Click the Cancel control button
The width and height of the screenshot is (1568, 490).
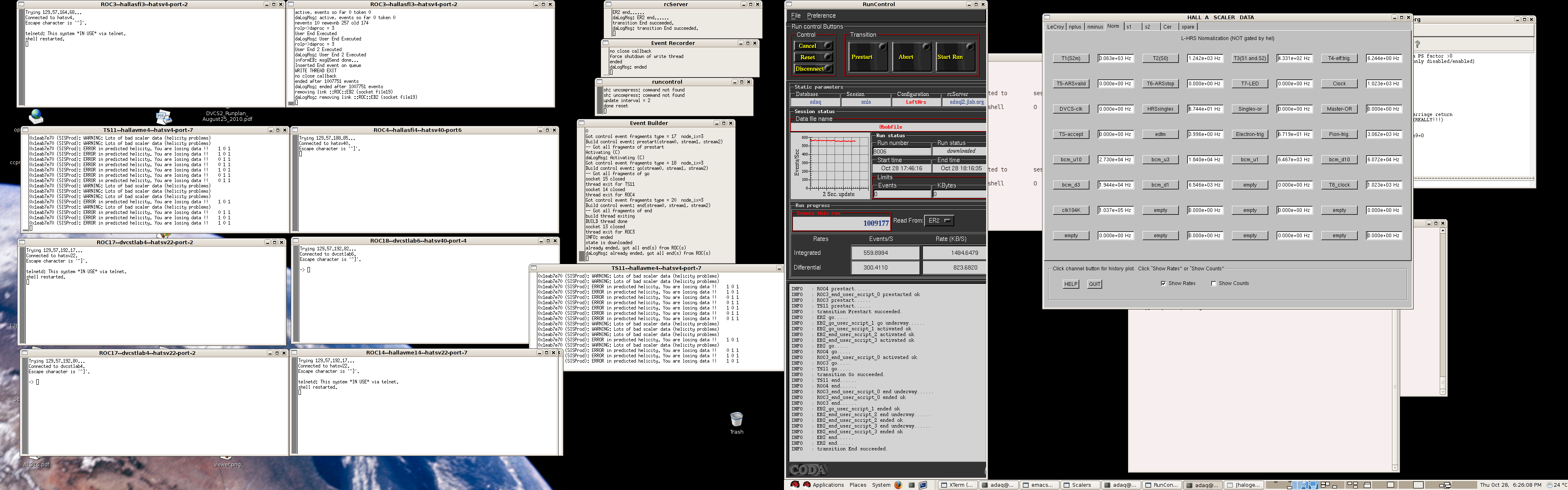tap(813, 46)
